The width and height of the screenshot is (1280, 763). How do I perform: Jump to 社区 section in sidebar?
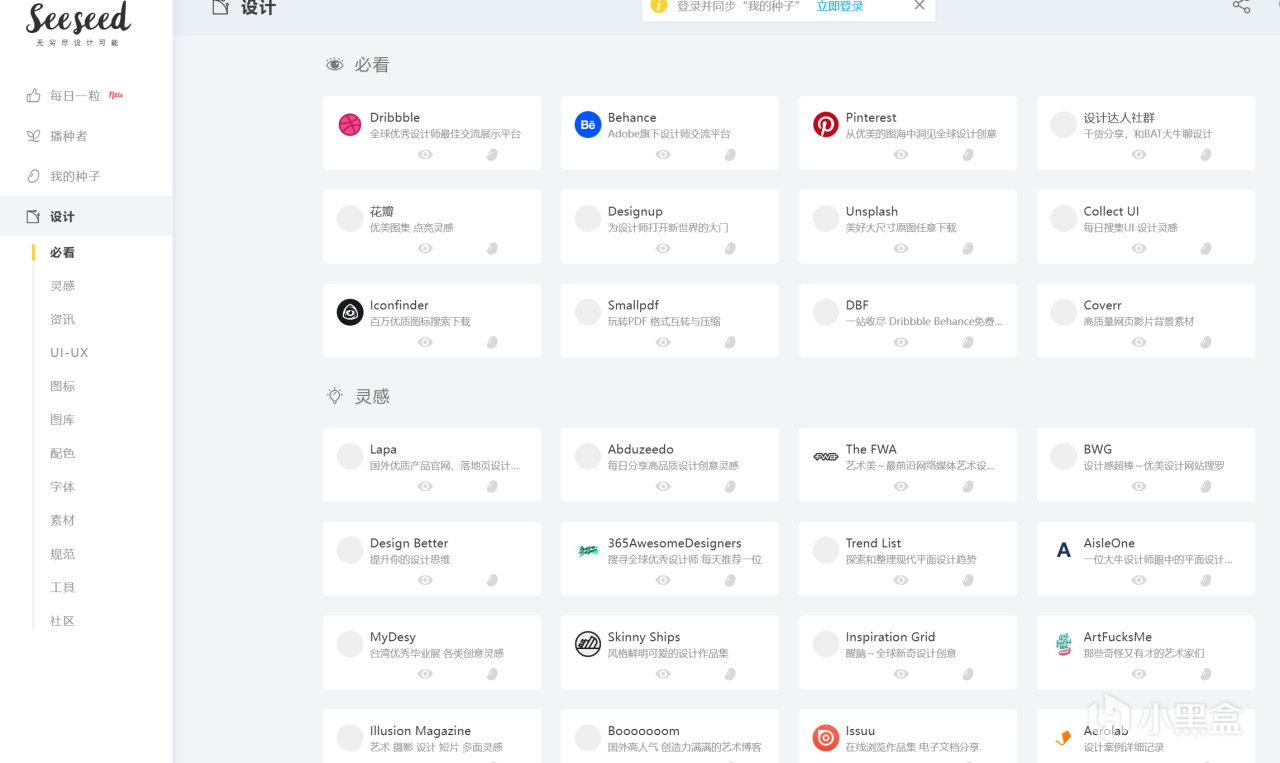62,621
